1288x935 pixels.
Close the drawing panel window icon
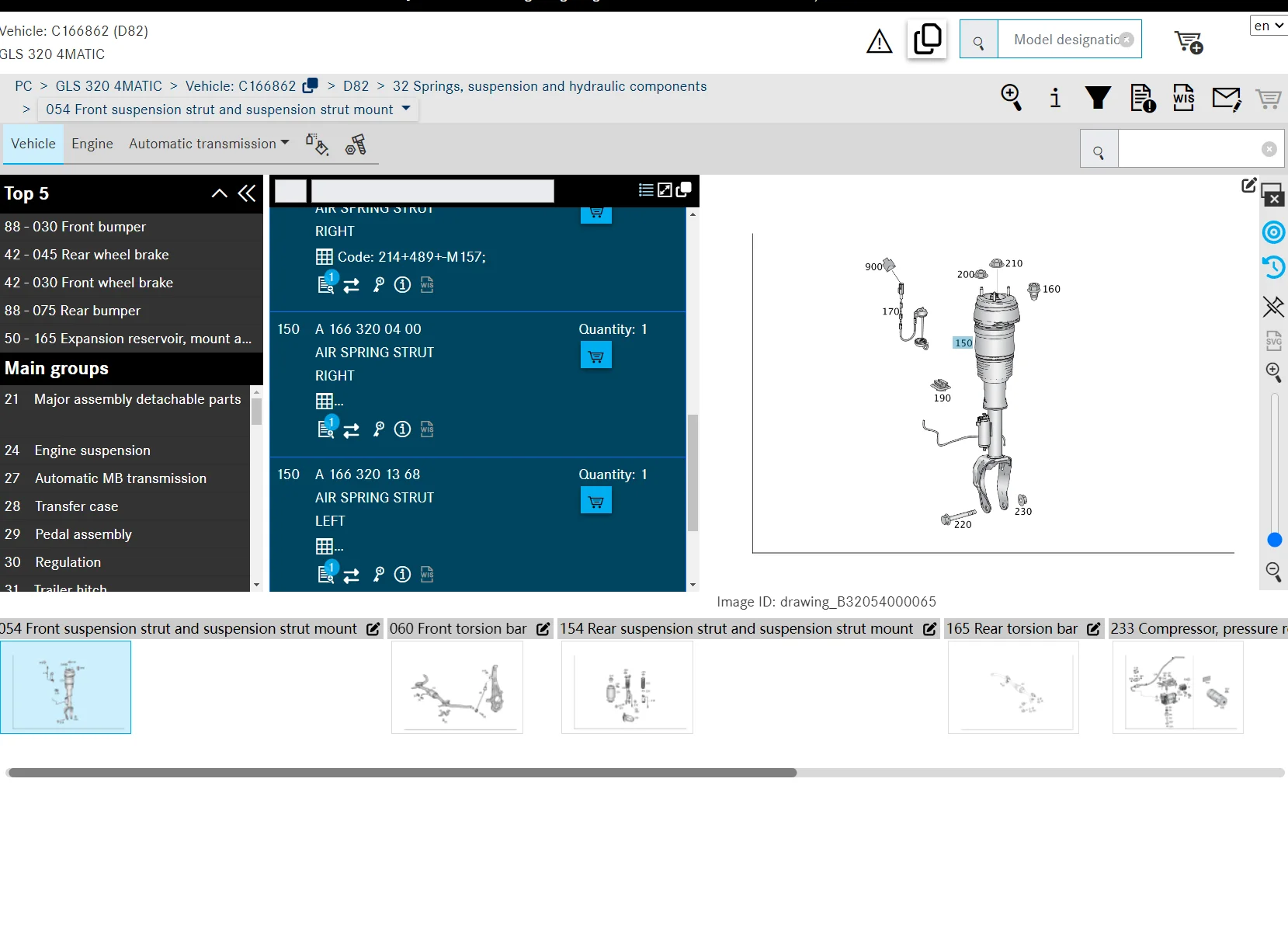point(1273,195)
